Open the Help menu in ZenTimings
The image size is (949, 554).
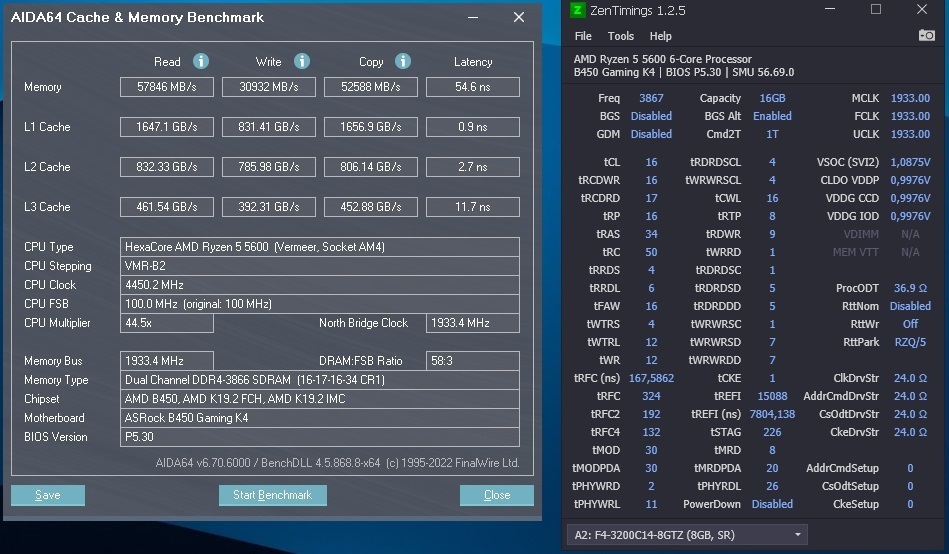pos(660,36)
